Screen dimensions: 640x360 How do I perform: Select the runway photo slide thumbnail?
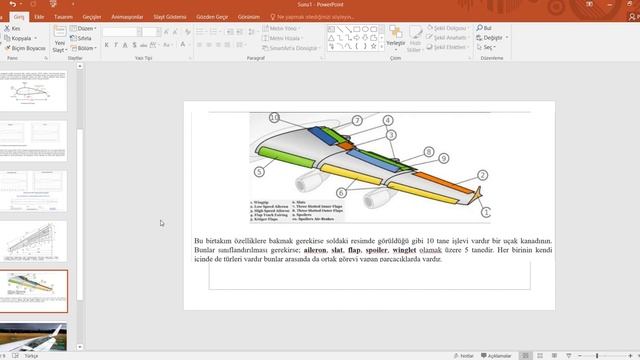pyautogui.click(x=33, y=337)
